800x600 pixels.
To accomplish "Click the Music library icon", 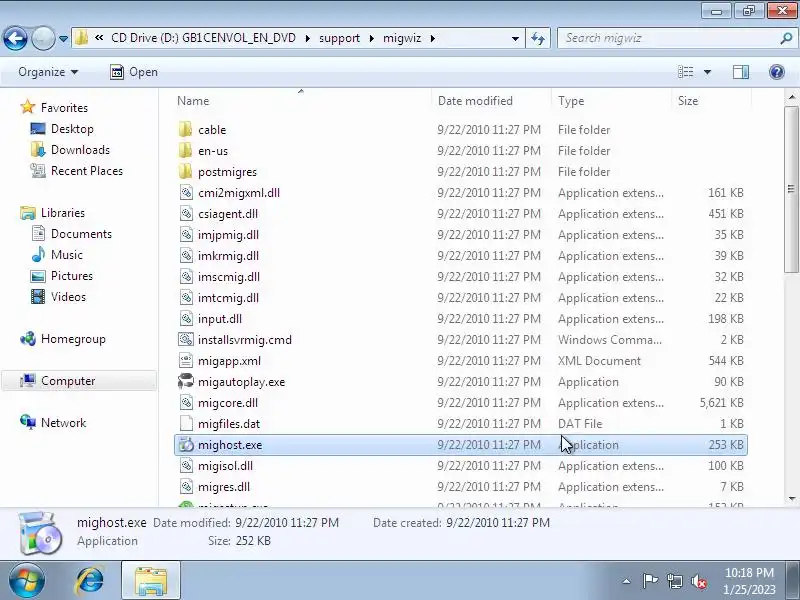I will 38,255.
